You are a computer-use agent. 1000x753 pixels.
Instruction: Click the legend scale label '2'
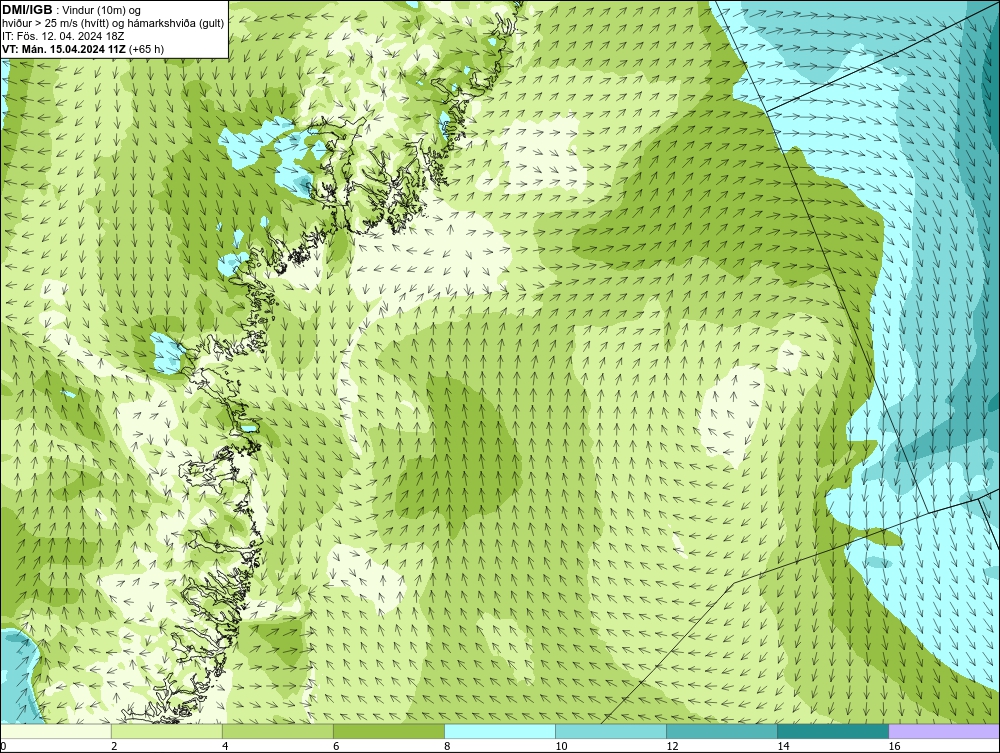(114, 746)
